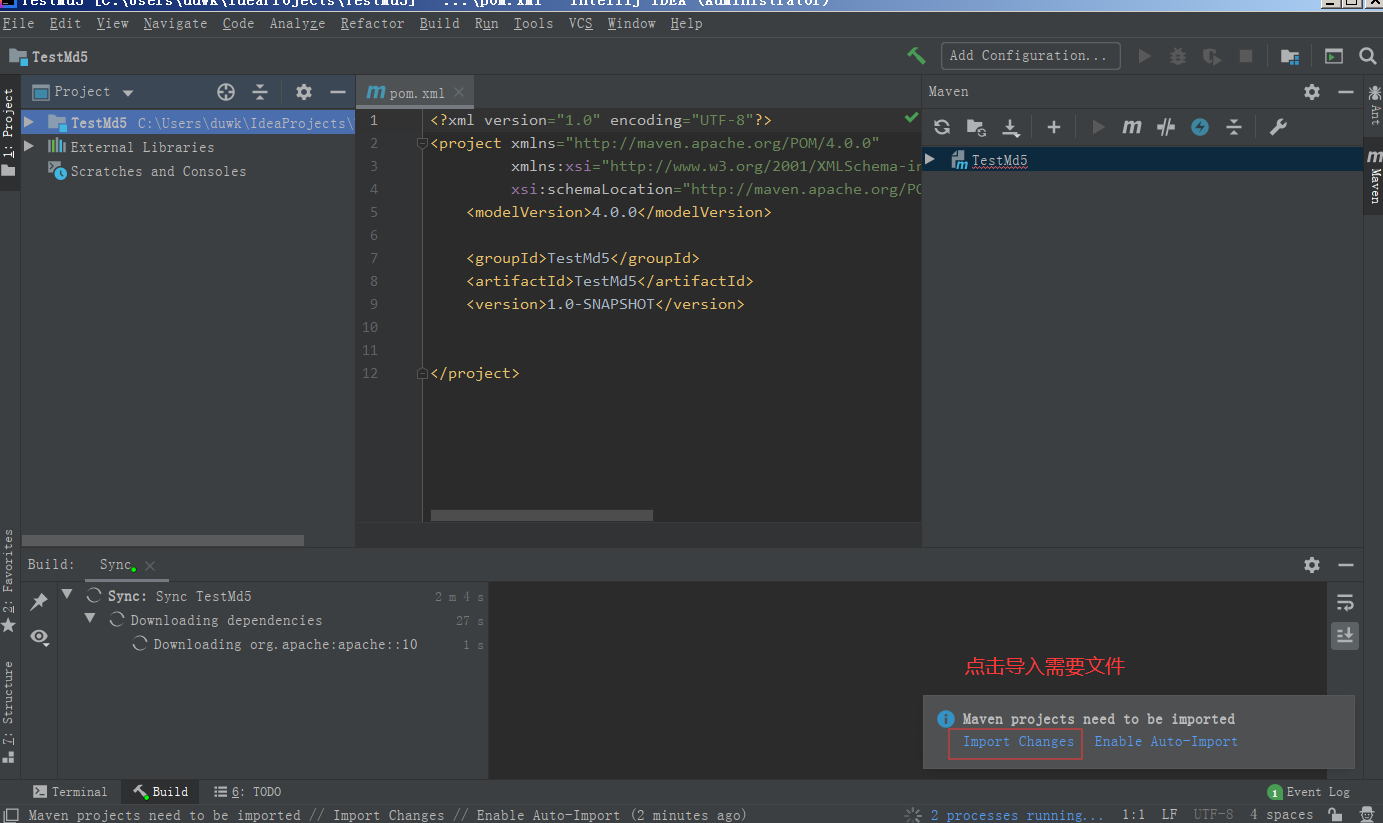The height and width of the screenshot is (823, 1383).
Task: Click Maven run build triangle icon
Action: (x=1099, y=127)
